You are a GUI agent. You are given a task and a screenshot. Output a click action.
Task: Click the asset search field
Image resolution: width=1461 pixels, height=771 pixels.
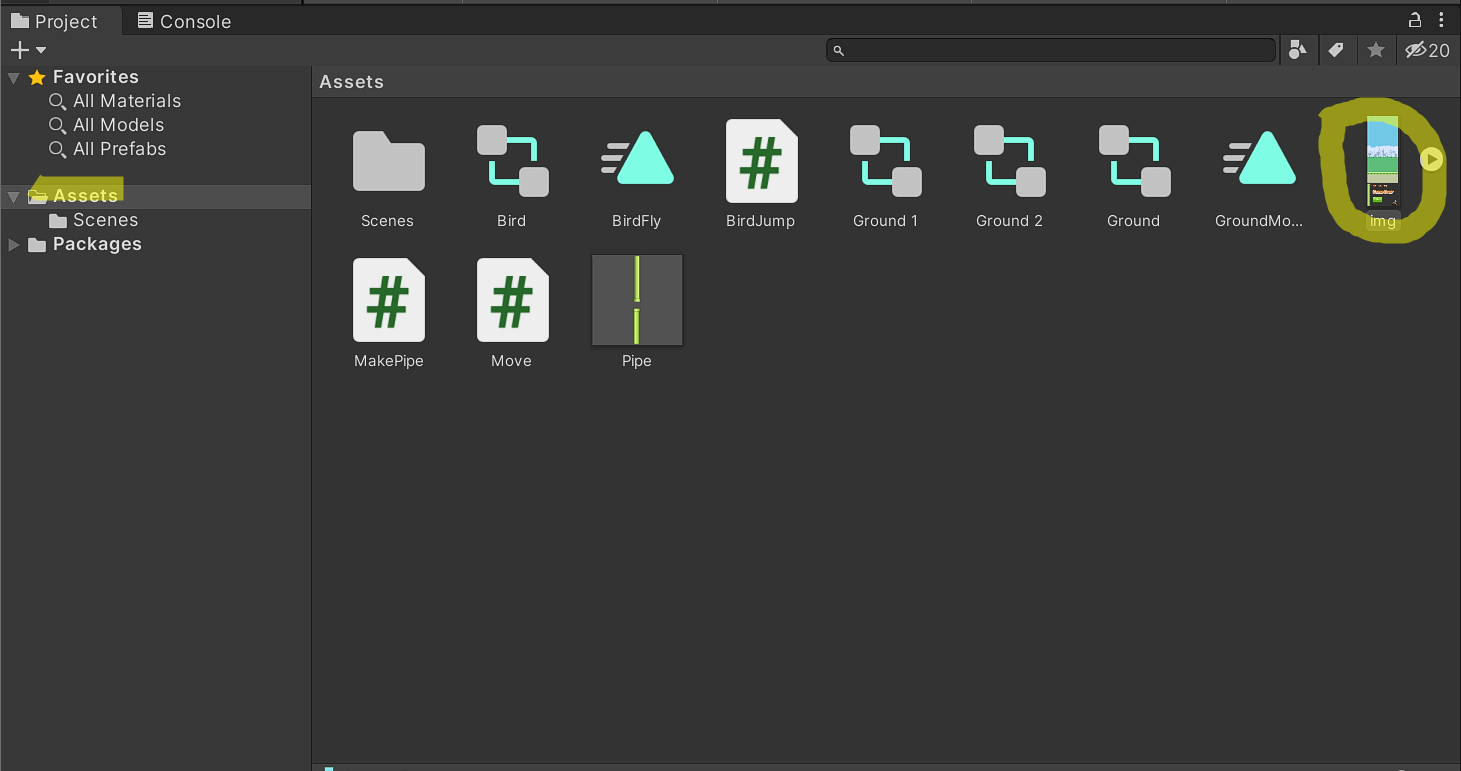coord(1050,50)
